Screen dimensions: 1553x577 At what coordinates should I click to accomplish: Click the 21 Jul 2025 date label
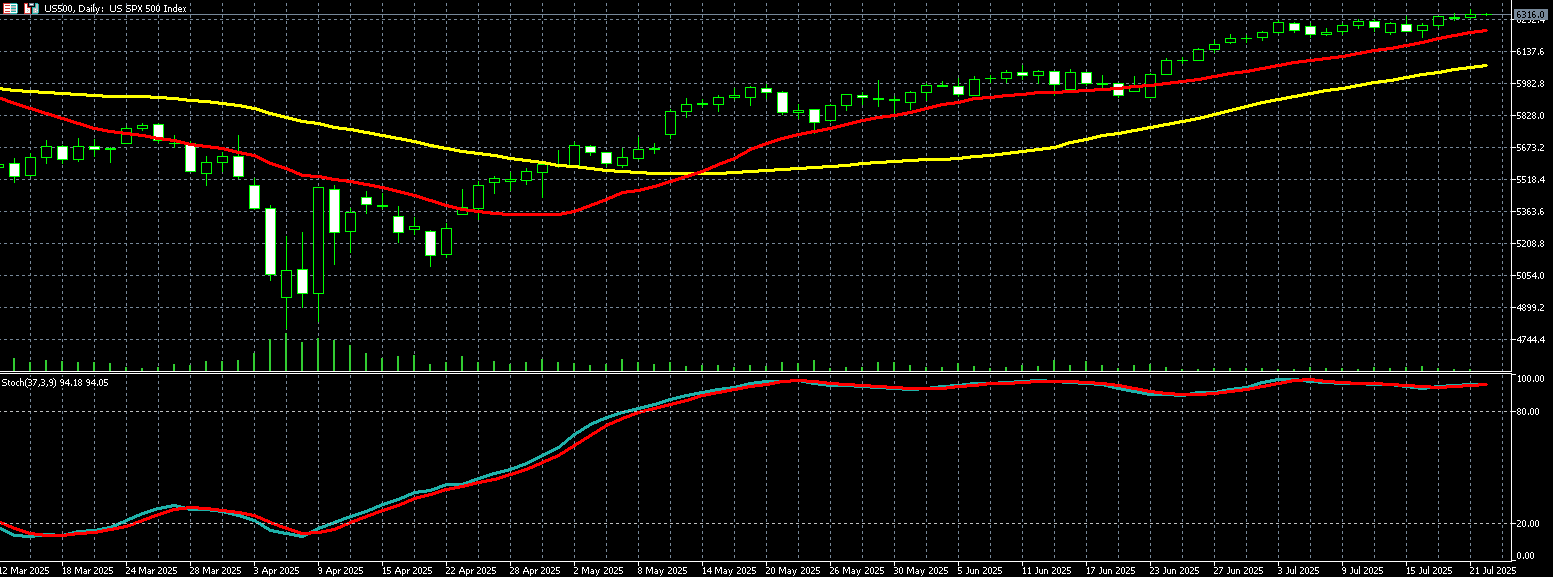(x=1494, y=570)
